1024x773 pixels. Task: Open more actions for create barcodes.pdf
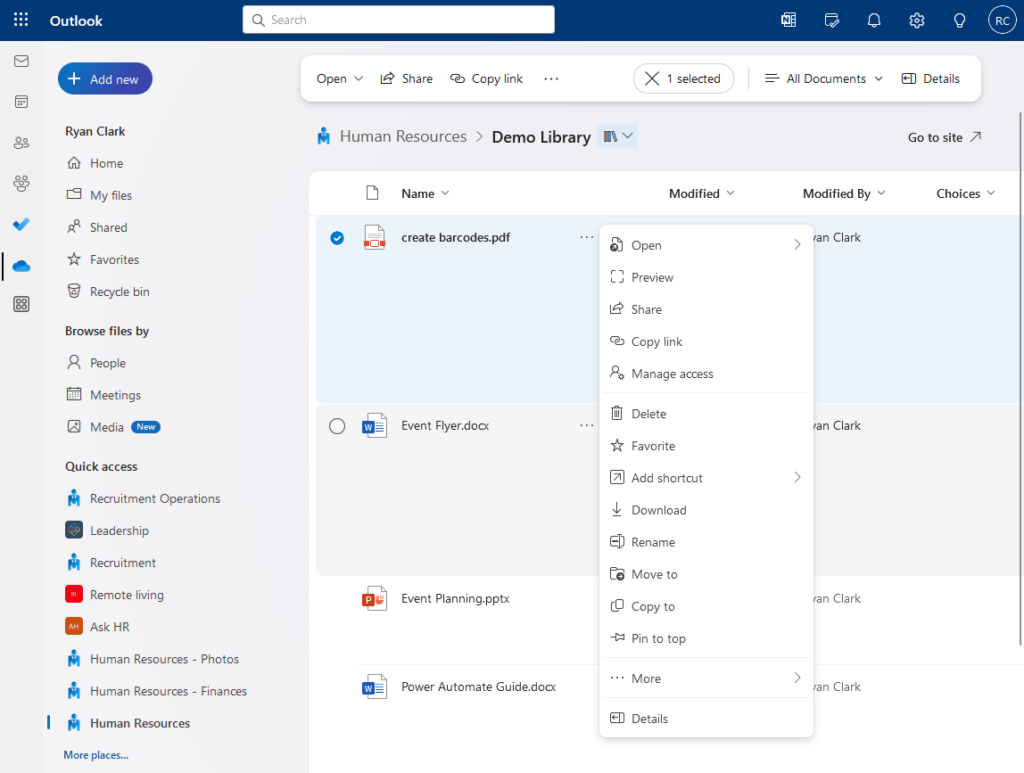point(586,237)
